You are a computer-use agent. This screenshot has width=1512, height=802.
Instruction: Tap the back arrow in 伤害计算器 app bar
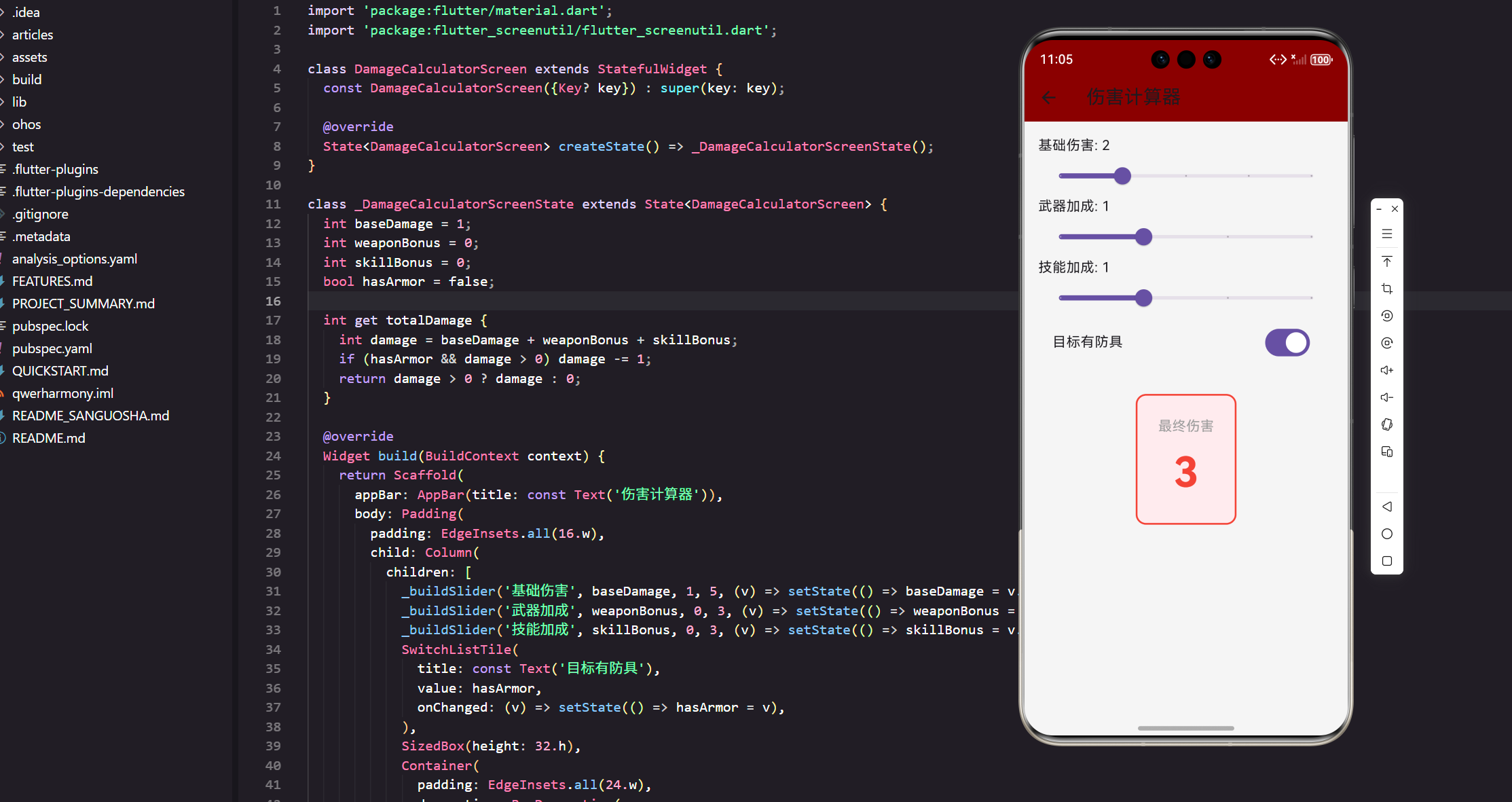tap(1049, 98)
